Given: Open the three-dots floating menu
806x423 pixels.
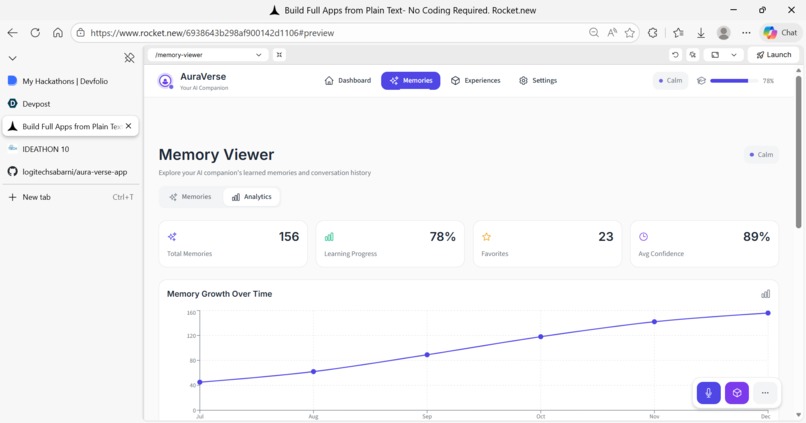Looking at the screenshot, I should coord(765,393).
